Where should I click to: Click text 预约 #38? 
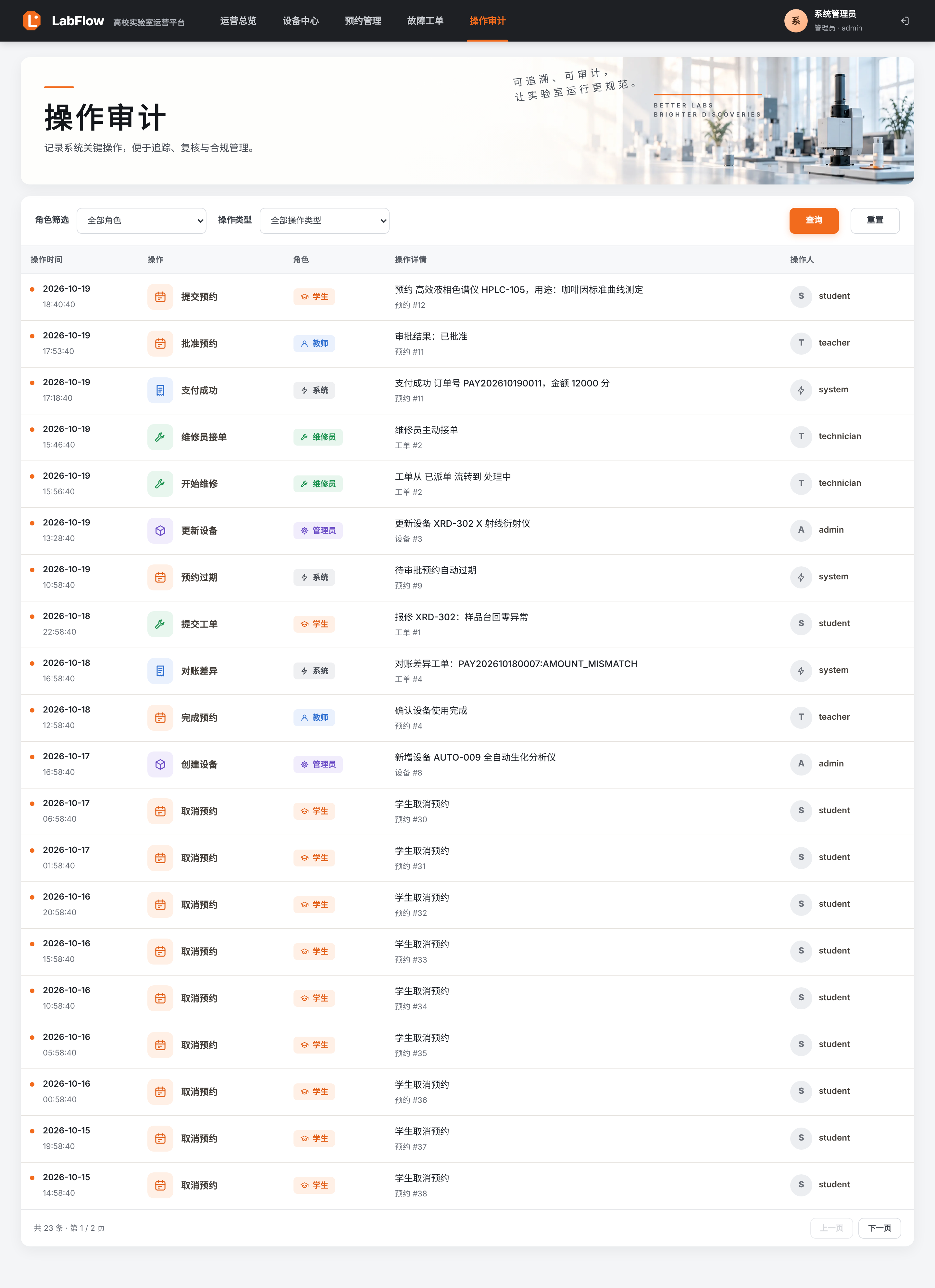point(410,1193)
